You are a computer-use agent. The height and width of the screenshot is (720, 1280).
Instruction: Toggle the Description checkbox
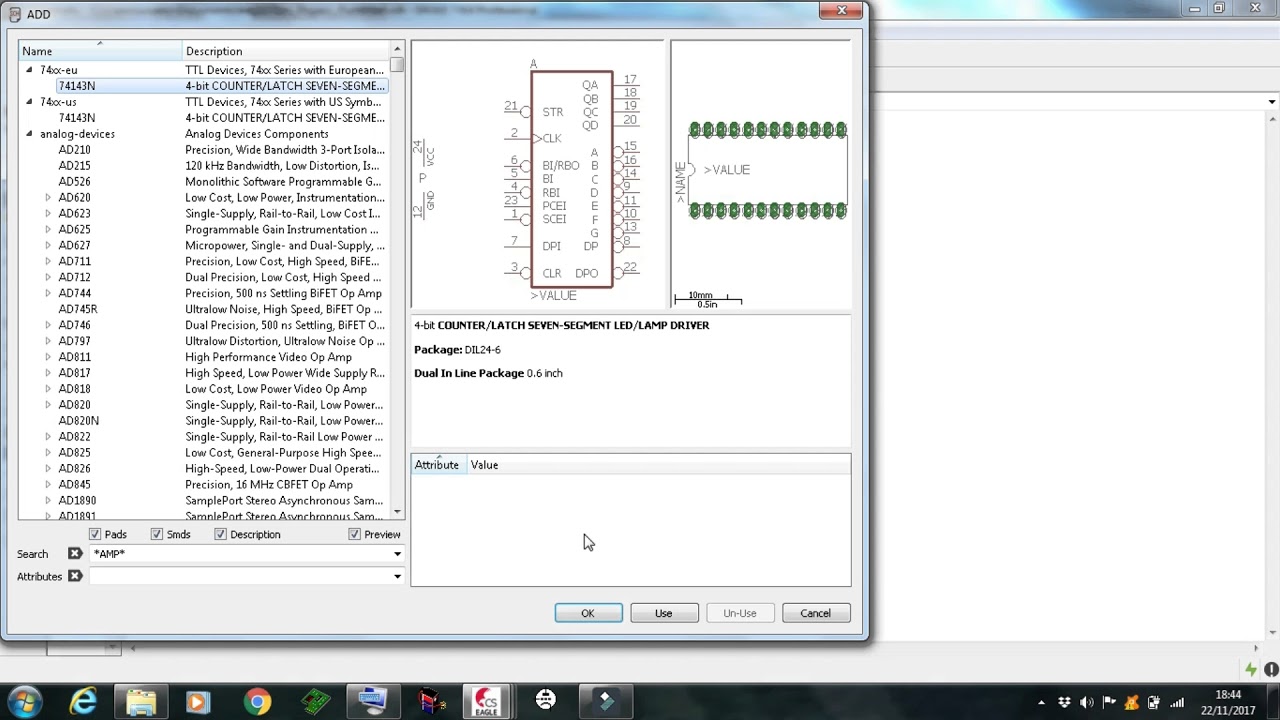pos(220,535)
